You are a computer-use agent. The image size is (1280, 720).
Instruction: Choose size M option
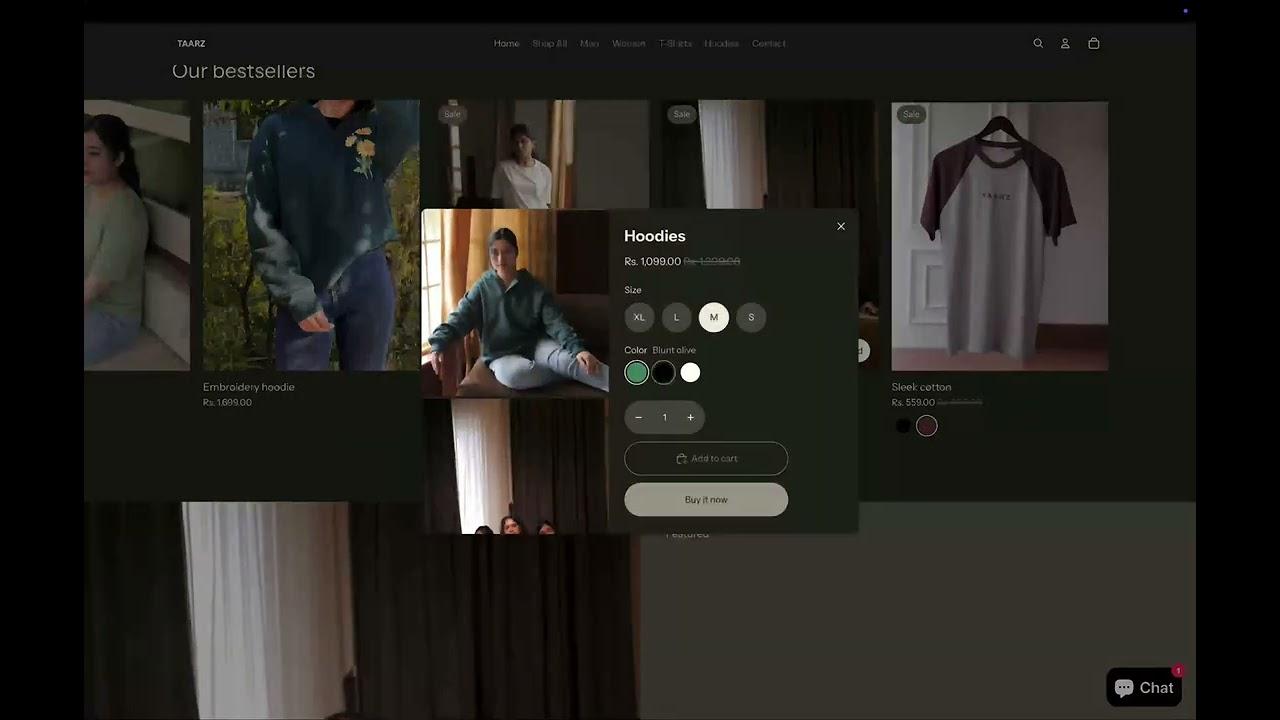(x=713, y=317)
